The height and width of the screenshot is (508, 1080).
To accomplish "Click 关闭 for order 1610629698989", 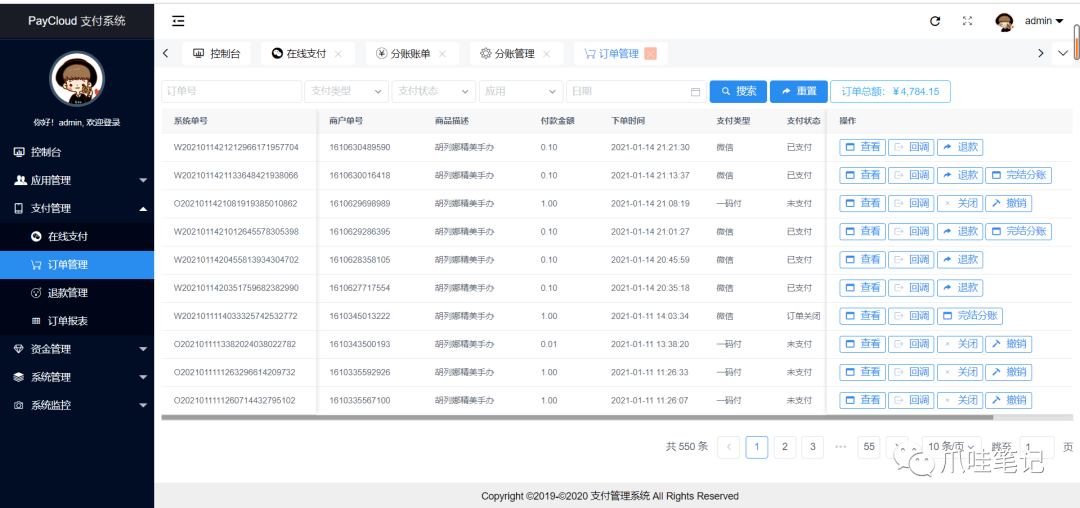I will pyautogui.click(x=960, y=203).
